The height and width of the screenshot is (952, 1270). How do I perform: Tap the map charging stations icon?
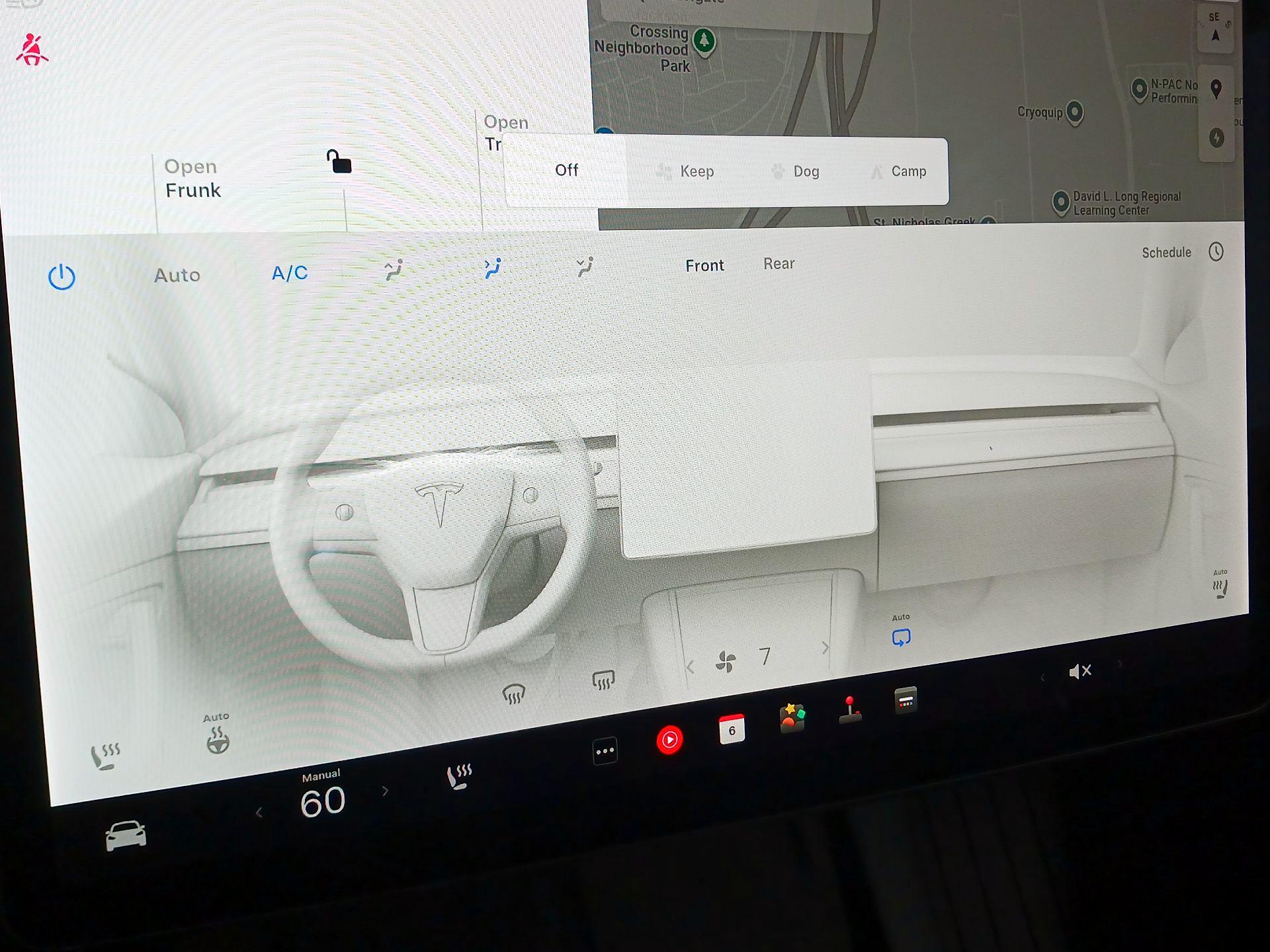(x=1216, y=138)
